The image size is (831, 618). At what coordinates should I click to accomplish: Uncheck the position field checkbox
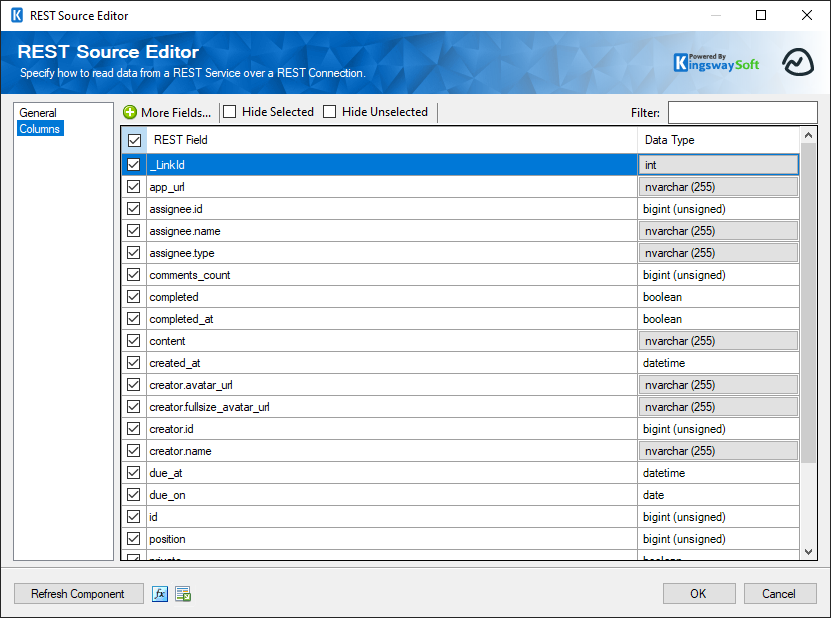coord(134,538)
